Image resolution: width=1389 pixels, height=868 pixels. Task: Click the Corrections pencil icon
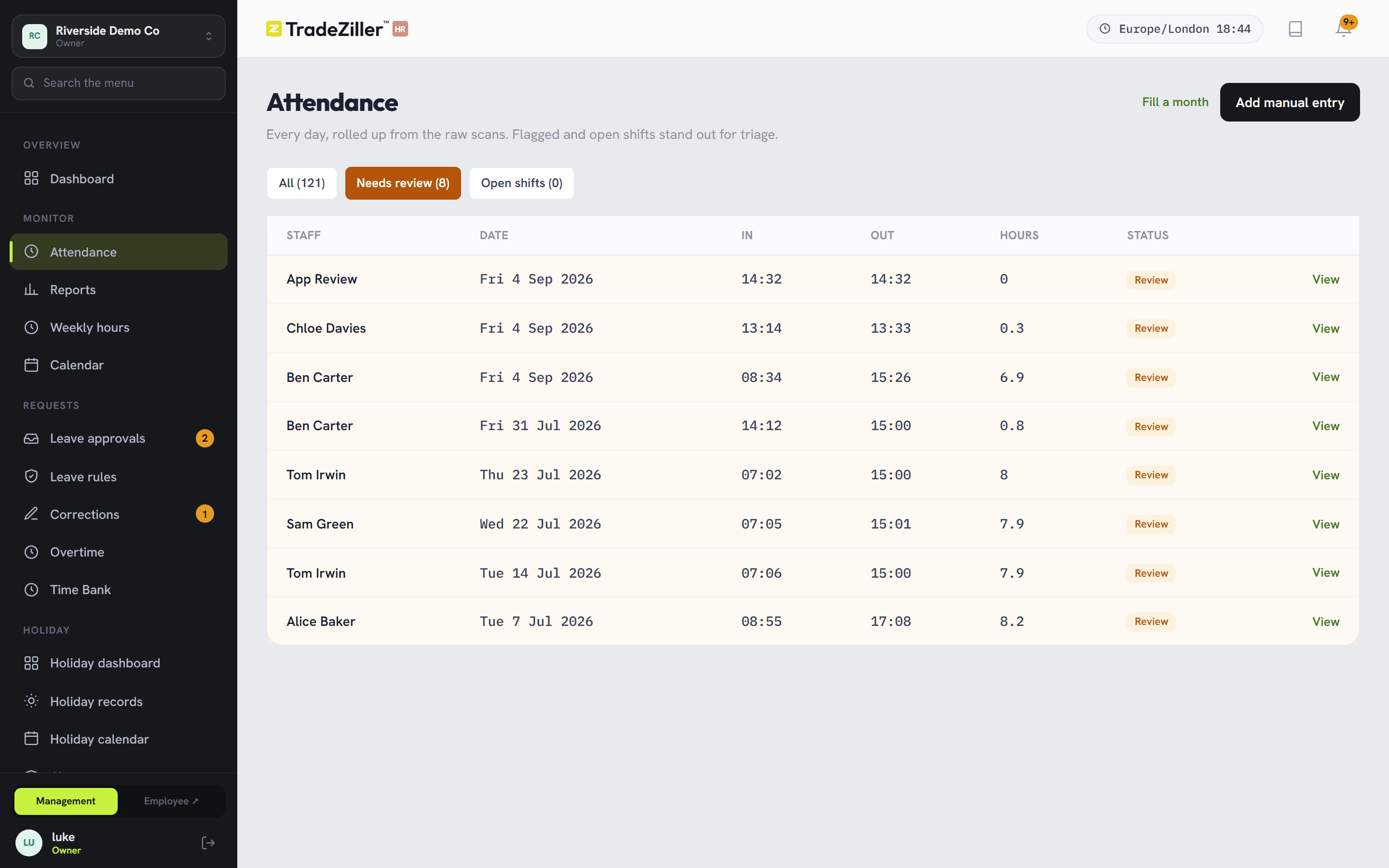pos(31,514)
